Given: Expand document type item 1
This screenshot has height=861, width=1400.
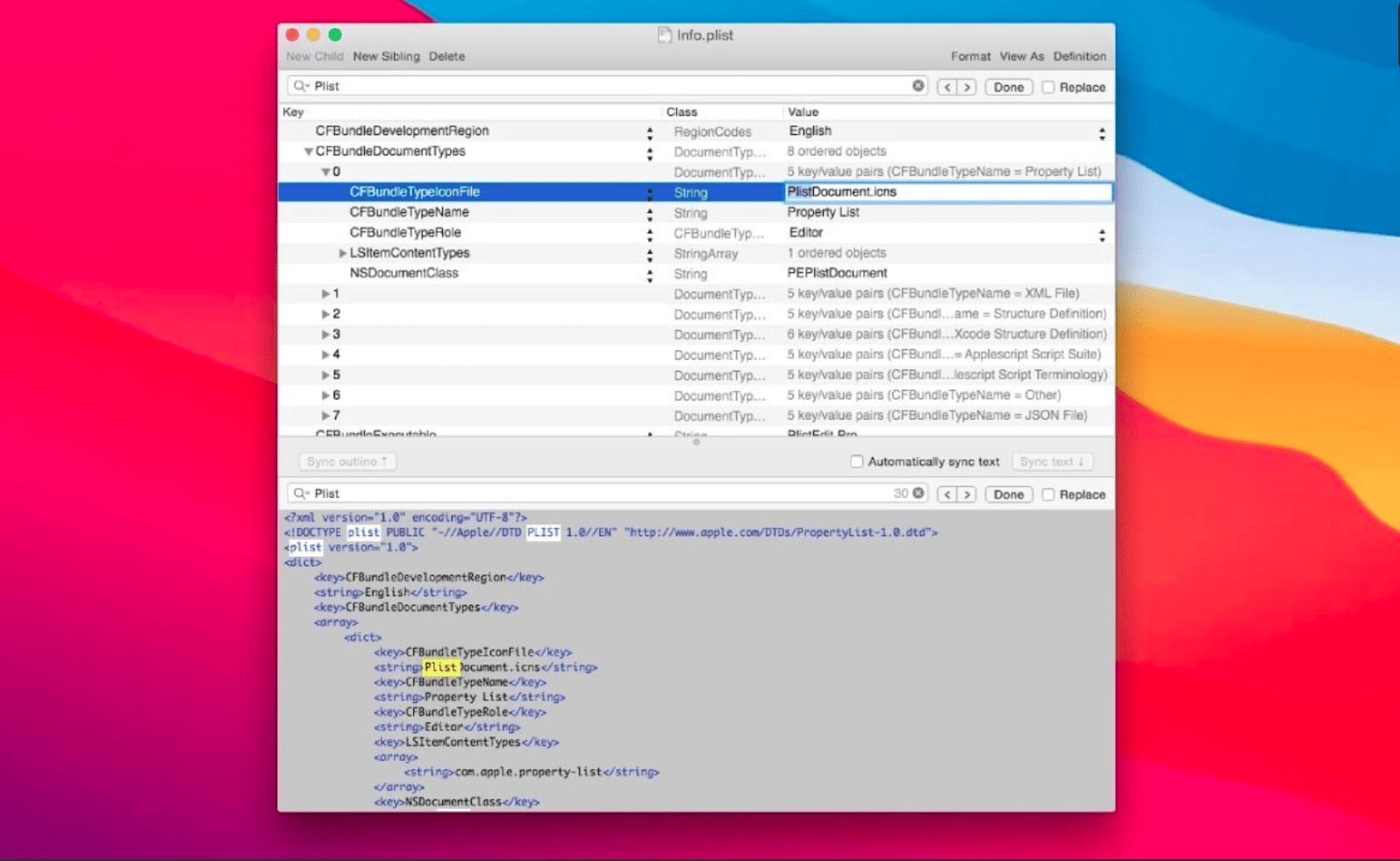Looking at the screenshot, I should pos(325,294).
